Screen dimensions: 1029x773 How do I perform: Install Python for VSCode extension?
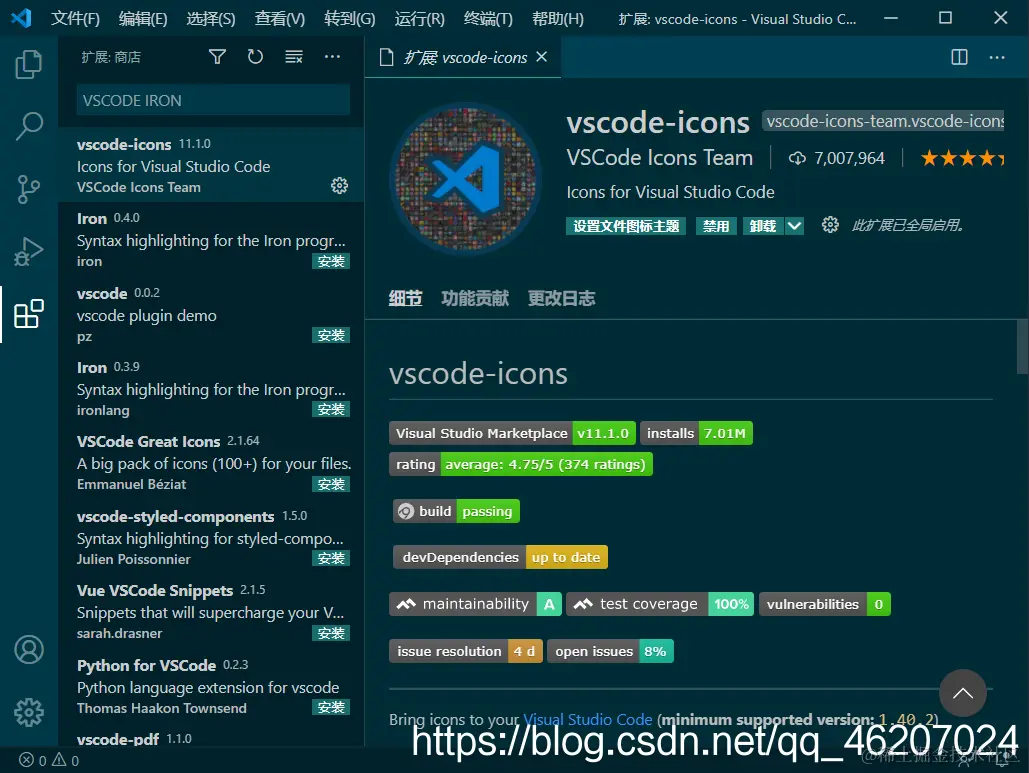pos(331,707)
